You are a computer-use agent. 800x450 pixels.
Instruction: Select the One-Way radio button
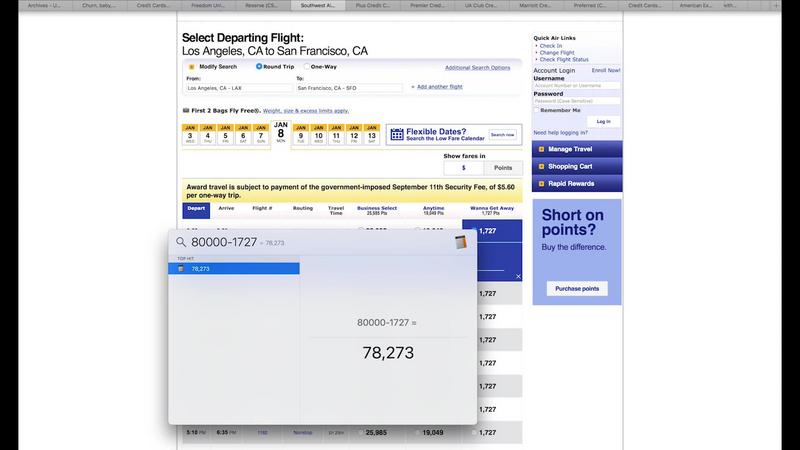coord(306,66)
